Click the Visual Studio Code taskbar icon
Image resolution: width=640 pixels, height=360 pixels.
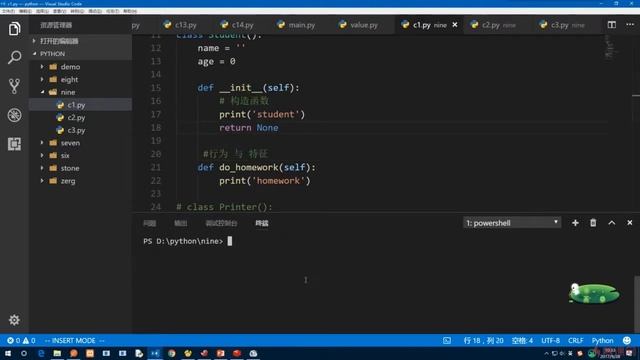155,353
